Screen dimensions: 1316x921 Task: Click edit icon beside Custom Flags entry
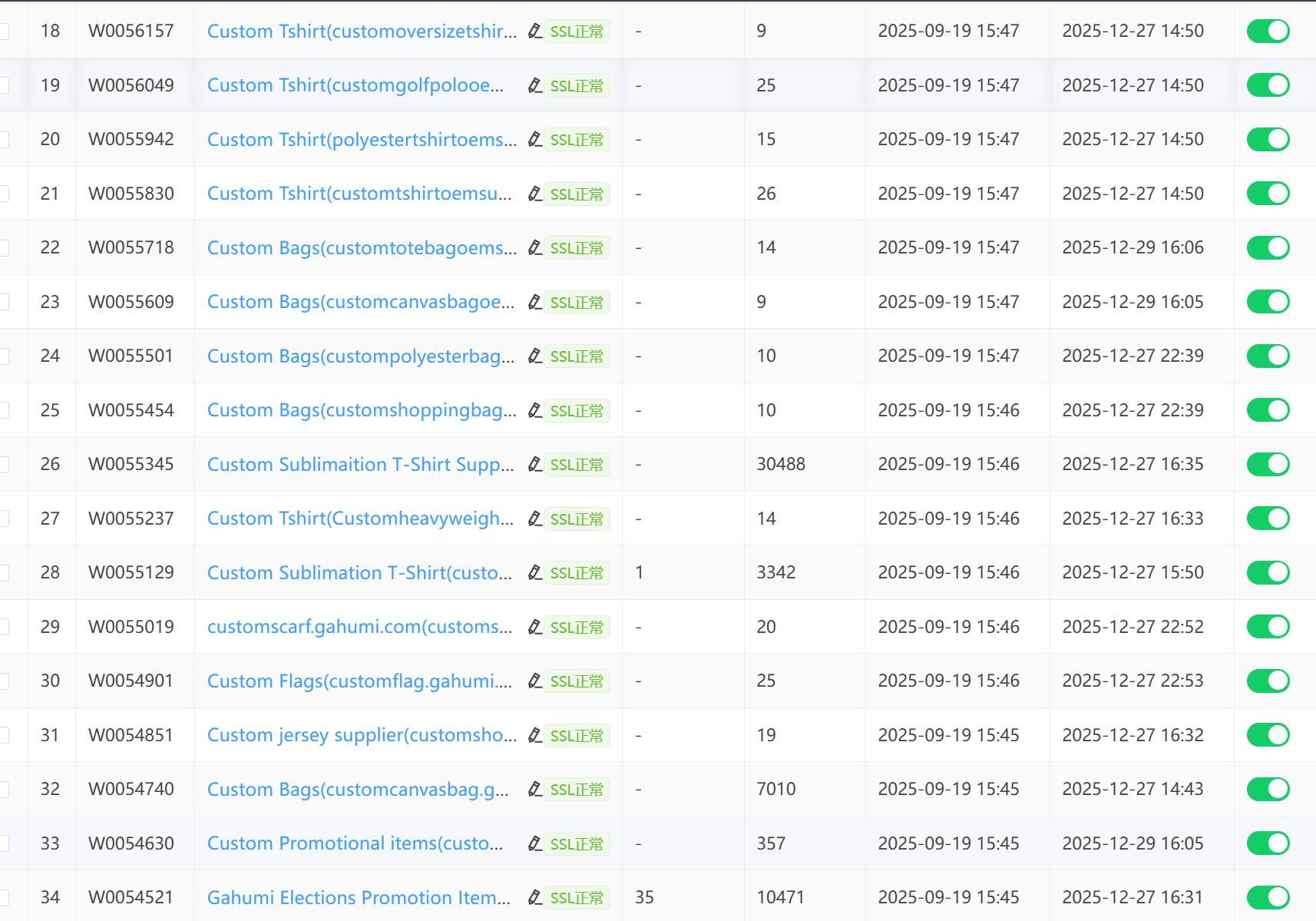[535, 681]
